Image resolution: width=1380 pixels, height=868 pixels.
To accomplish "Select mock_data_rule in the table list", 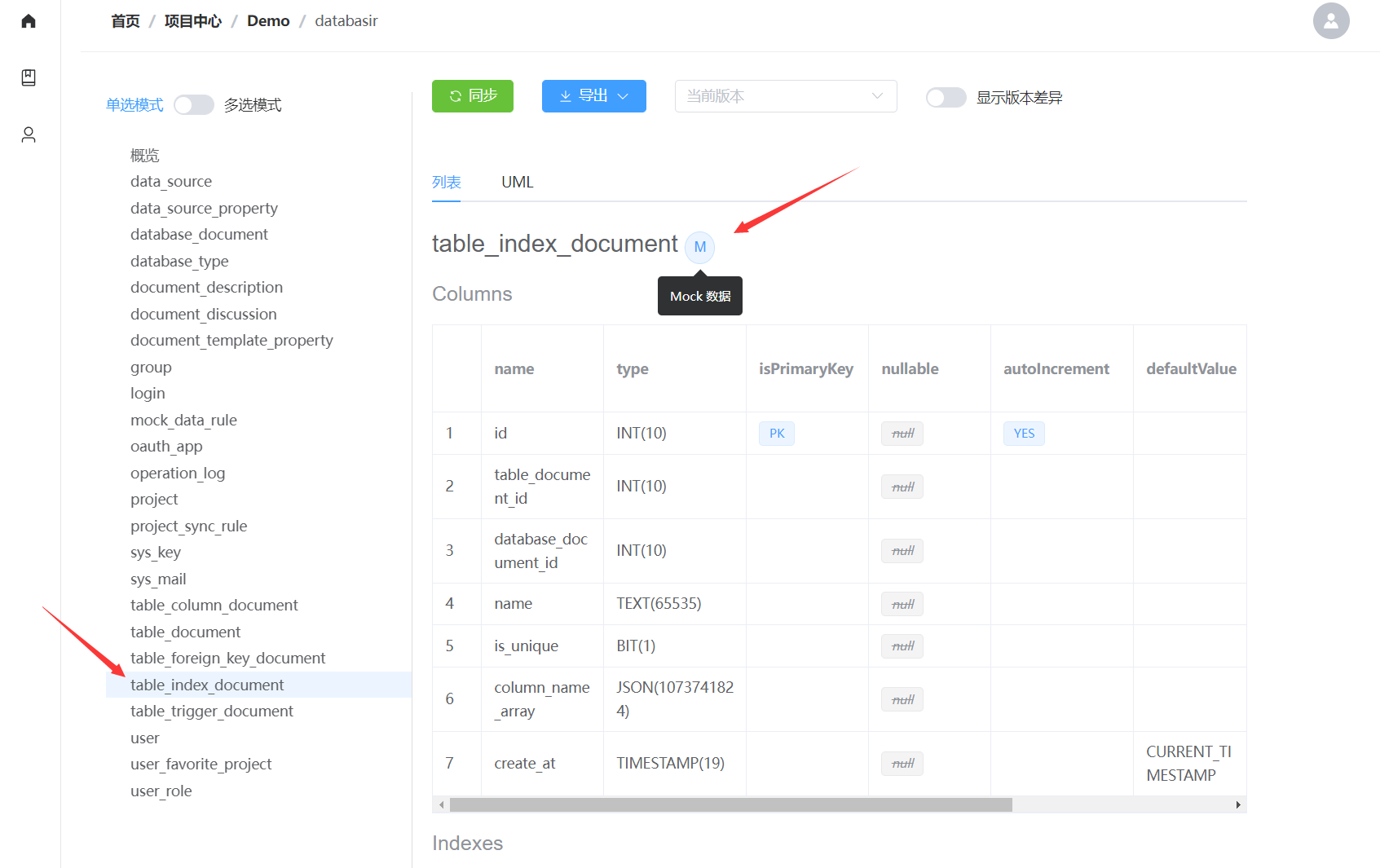I will click(183, 421).
